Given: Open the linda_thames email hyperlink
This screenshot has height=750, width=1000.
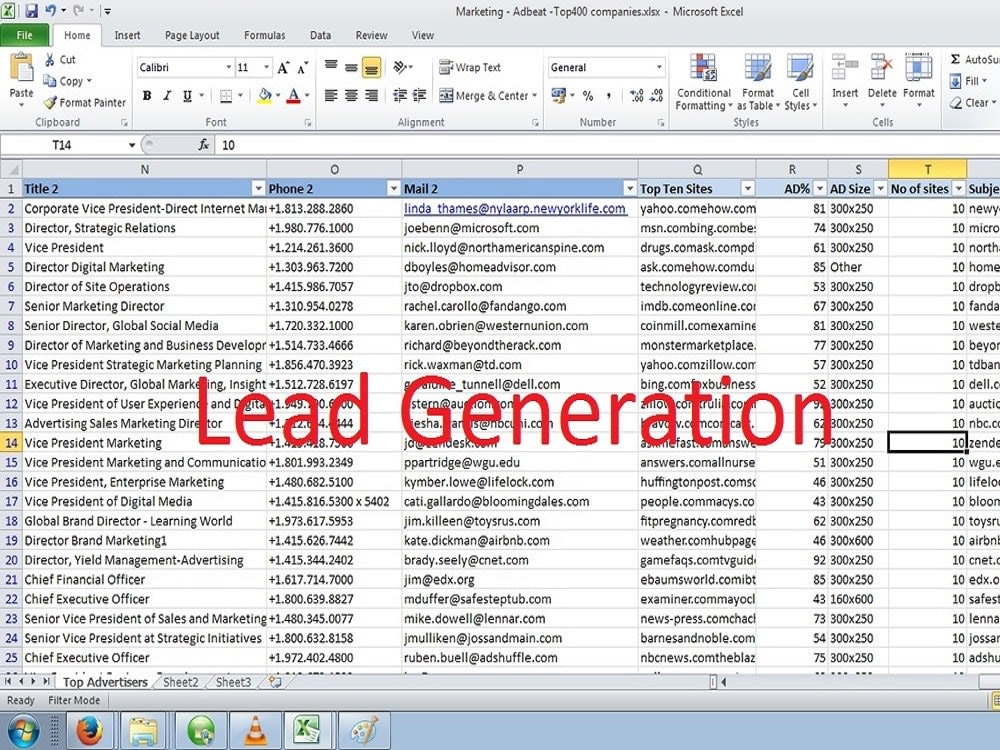Looking at the screenshot, I should tap(515, 208).
